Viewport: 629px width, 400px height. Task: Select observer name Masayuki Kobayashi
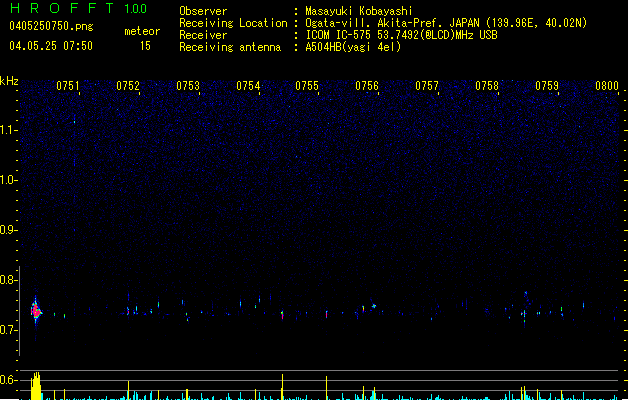coord(359,11)
